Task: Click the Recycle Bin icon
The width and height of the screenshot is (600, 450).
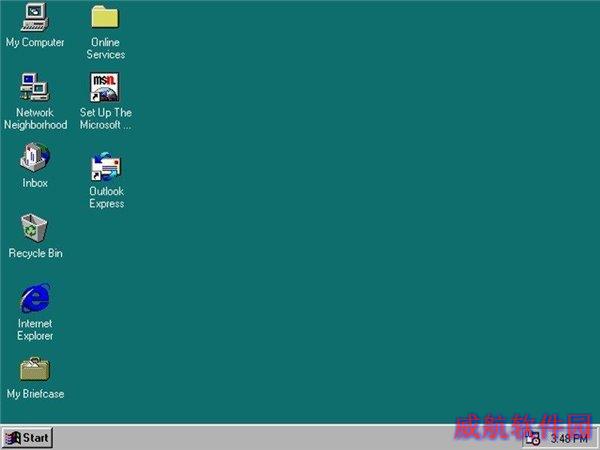Action: click(x=34, y=228)
